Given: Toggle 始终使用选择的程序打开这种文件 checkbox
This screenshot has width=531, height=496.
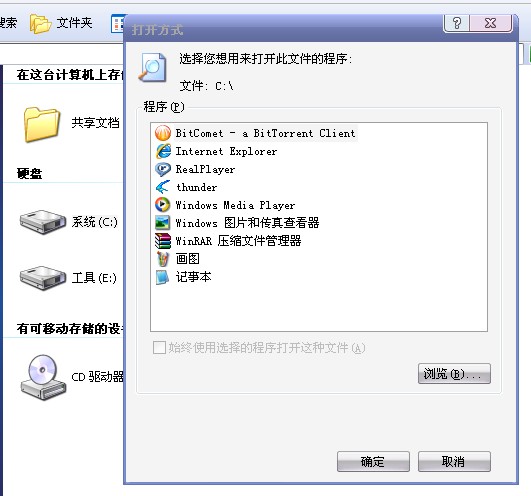Looking at the screenshot, I should pyautogui.click(x=159, y=347).
